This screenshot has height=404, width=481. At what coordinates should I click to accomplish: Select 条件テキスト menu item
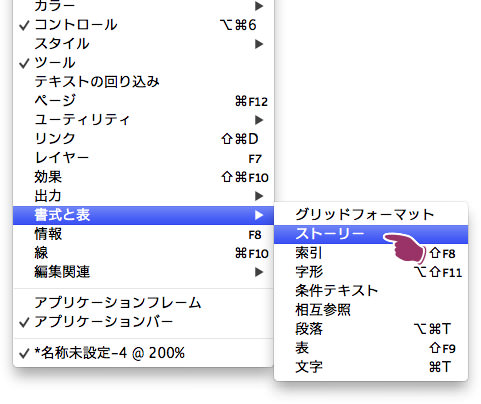pos(371,291)
